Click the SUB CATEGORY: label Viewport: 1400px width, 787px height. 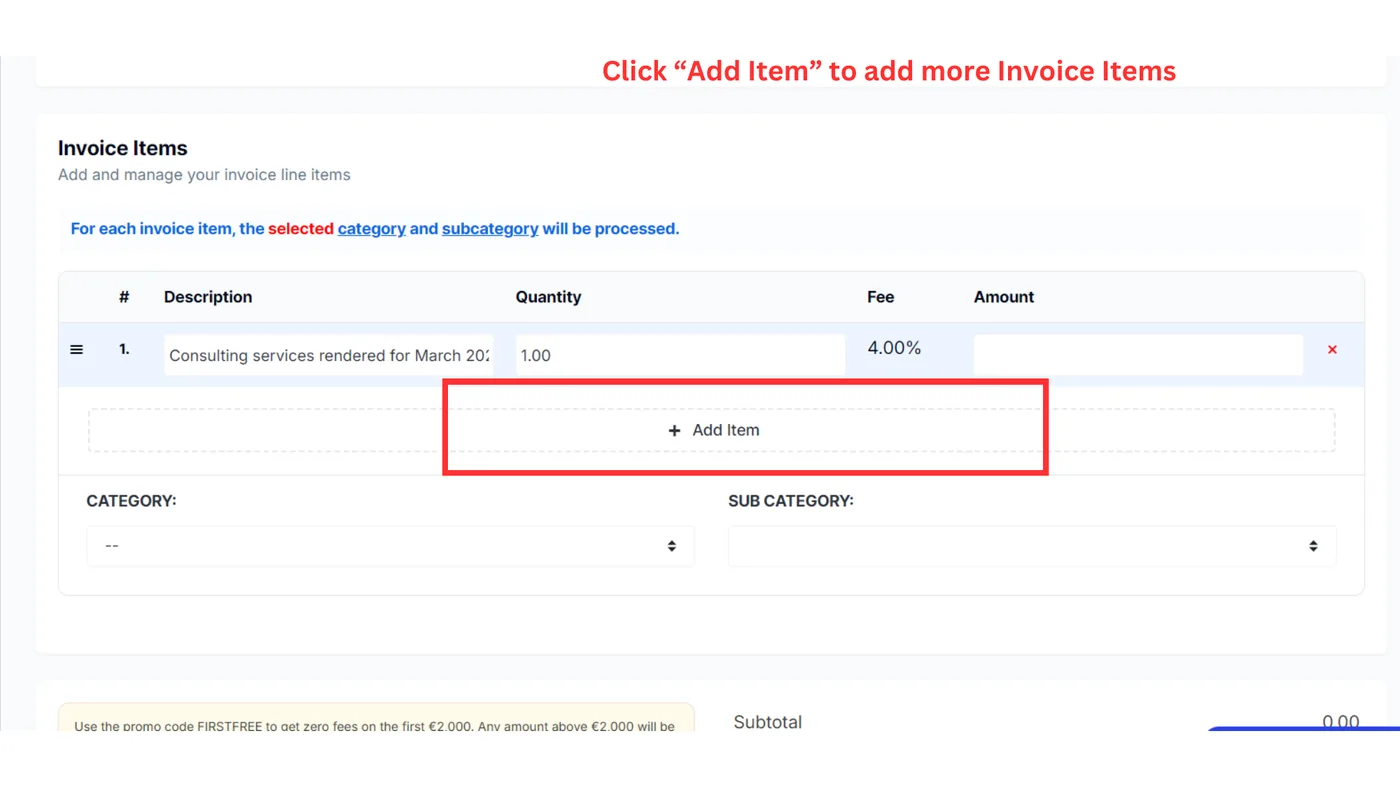tap(791, 500)
